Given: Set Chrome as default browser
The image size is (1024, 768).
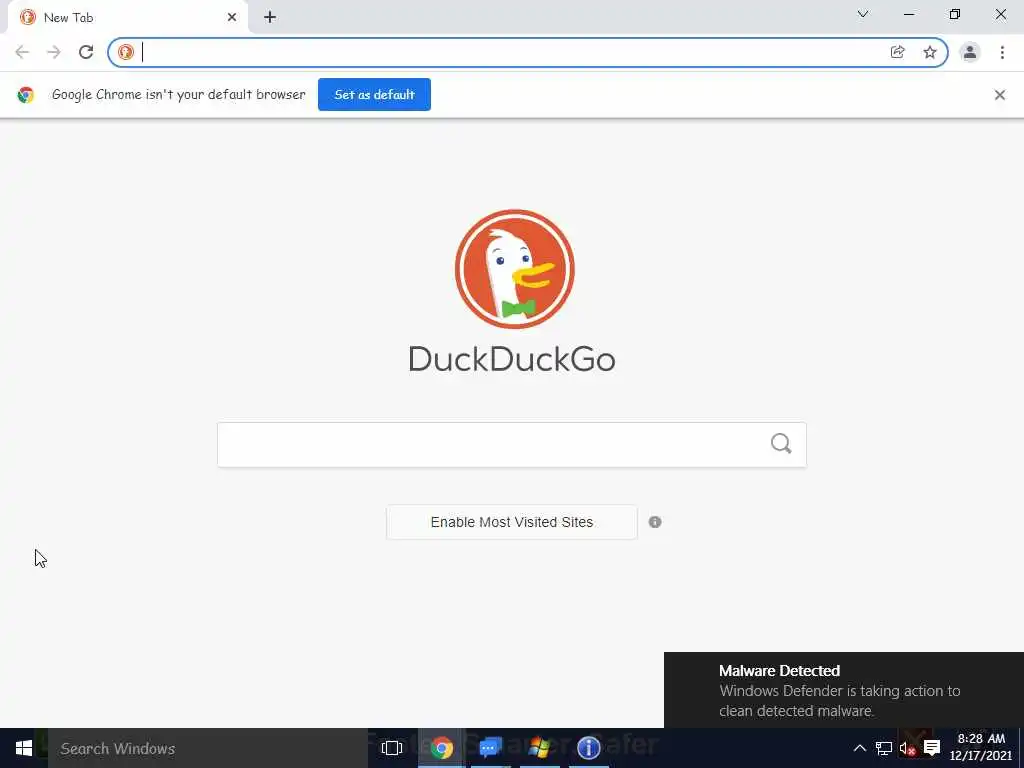Looking at the screenshot, I should (374, 95).
